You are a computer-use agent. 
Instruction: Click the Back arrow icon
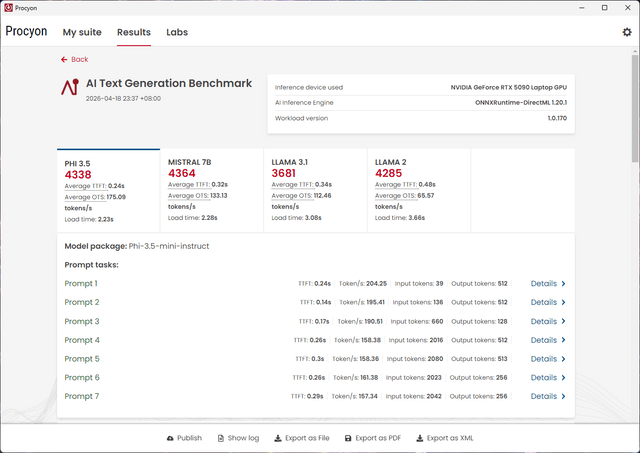point(64,60)
